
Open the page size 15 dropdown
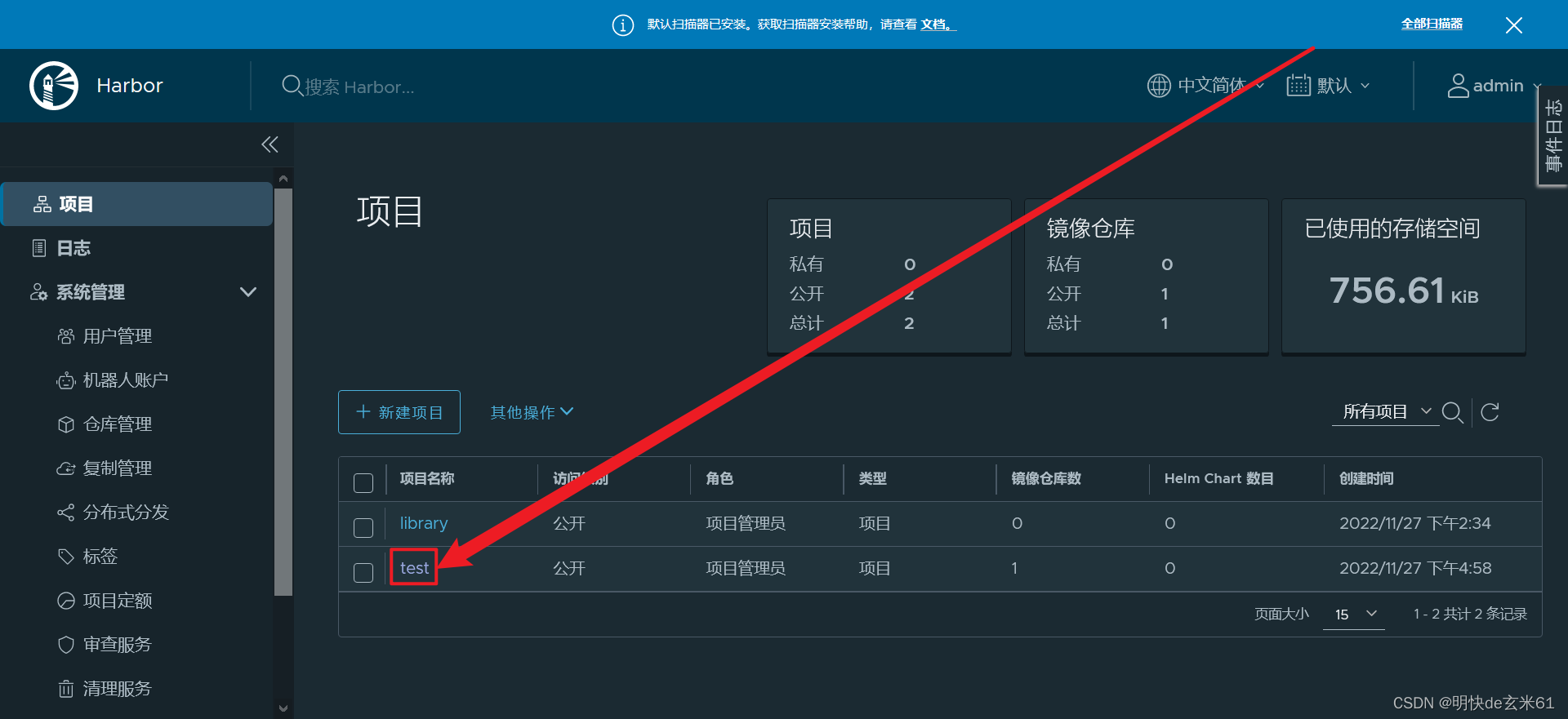1354,614
